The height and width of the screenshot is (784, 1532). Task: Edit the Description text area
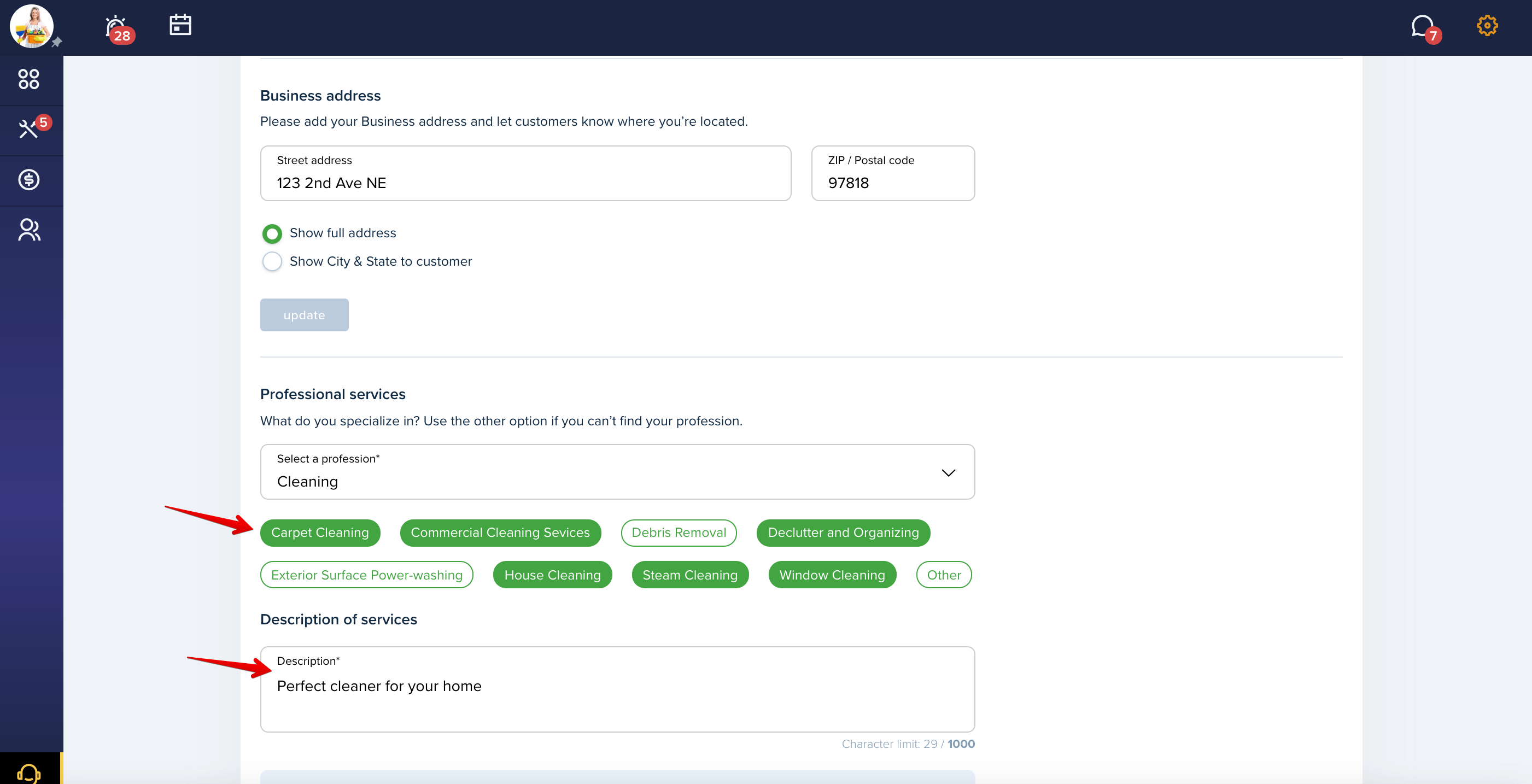[x=617, y=690]
